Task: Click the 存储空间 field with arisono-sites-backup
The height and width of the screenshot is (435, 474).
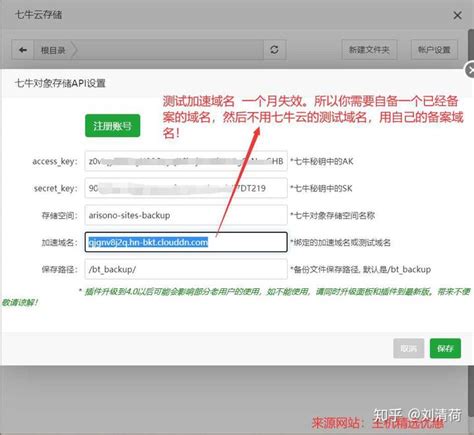Action: [186, 215]
